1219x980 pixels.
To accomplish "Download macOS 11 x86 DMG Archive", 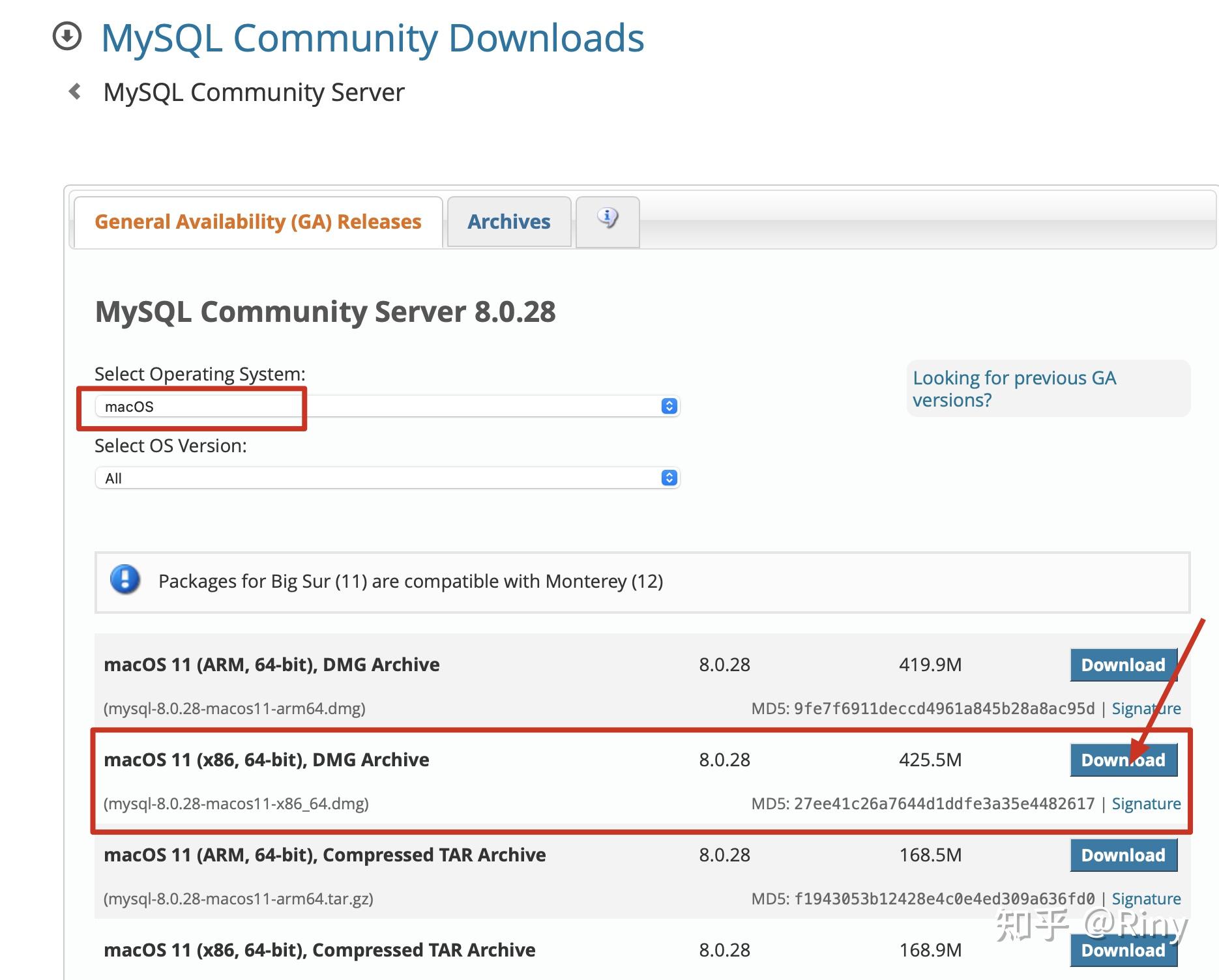I will (x=1123, y=760).
